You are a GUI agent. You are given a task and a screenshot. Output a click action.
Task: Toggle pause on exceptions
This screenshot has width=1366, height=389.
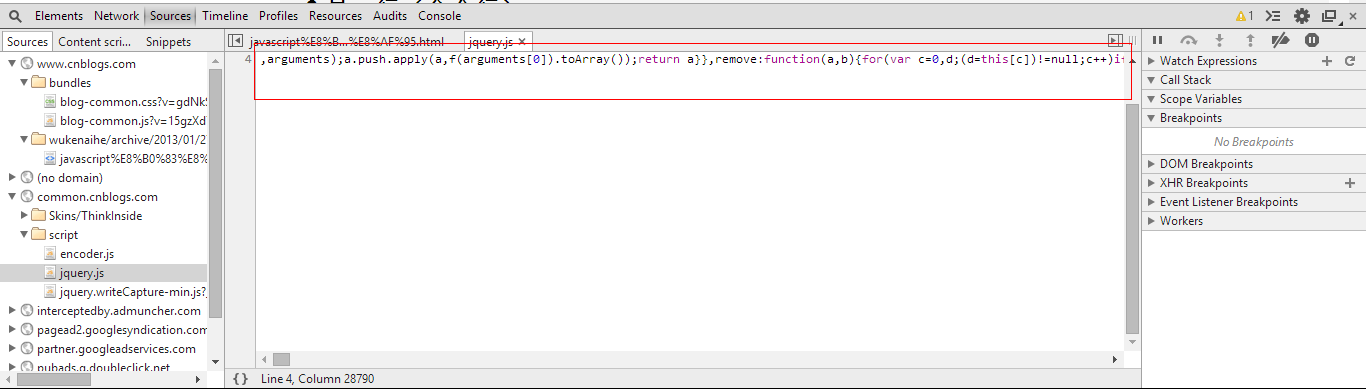point(1311,41)
